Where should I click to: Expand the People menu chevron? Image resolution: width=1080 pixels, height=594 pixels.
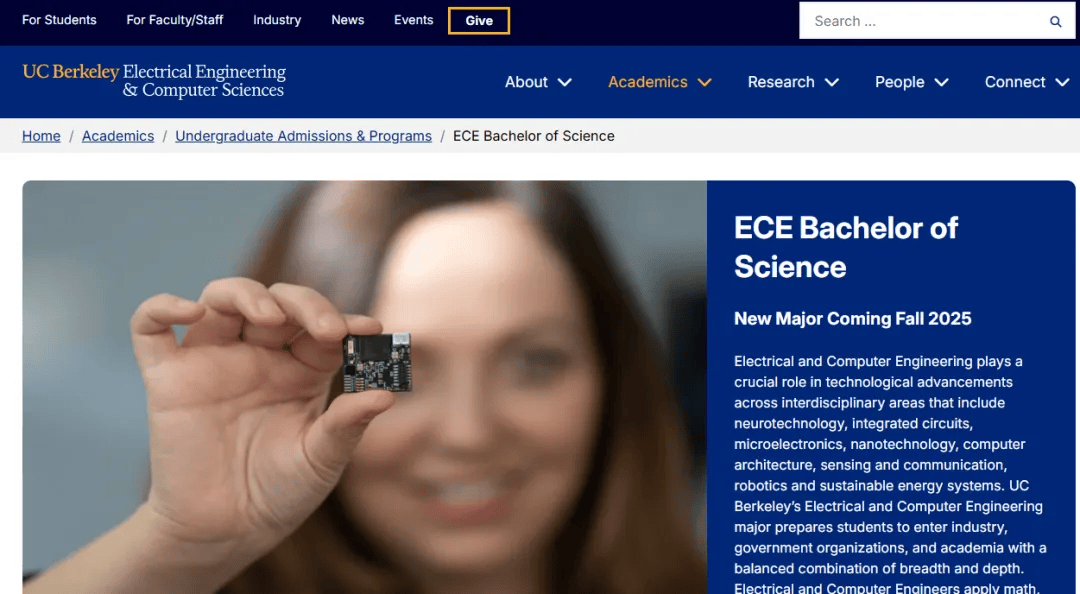(942, 82)
